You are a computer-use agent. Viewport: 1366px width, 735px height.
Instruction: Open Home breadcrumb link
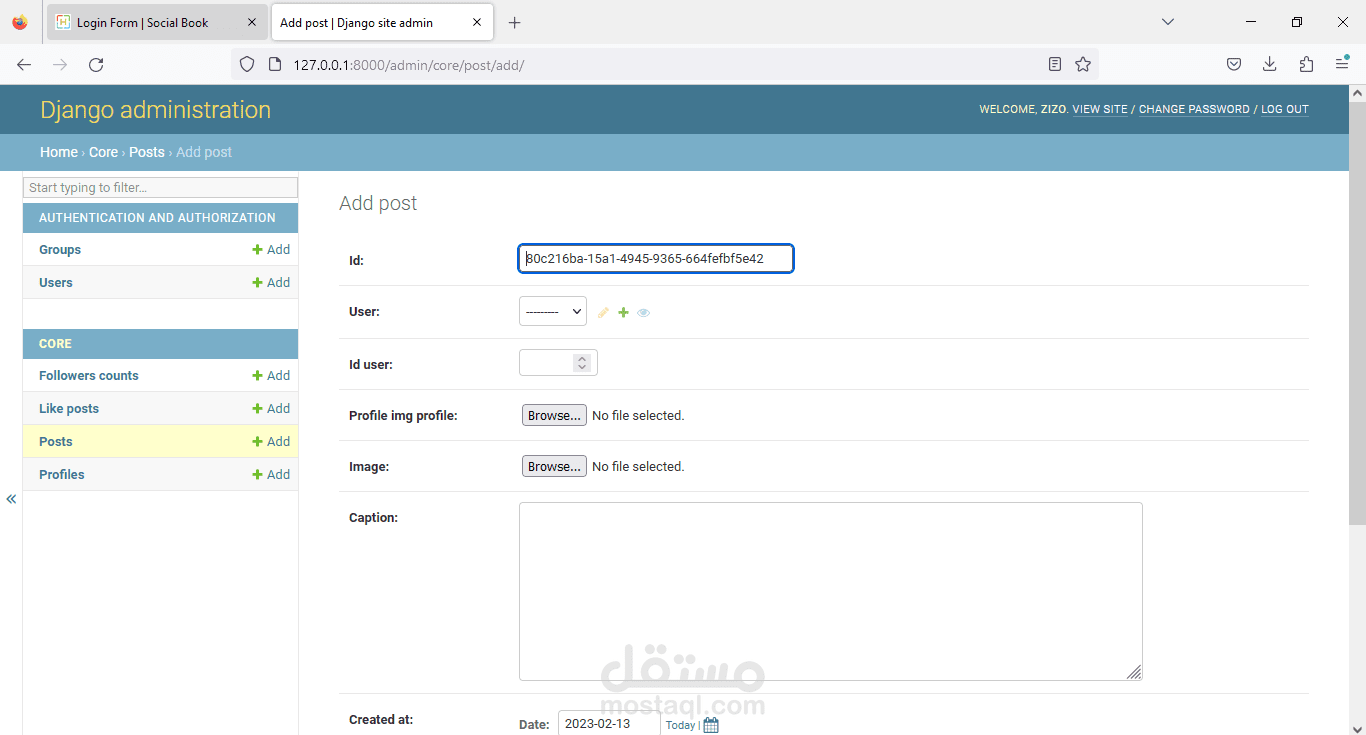(59, 152)
